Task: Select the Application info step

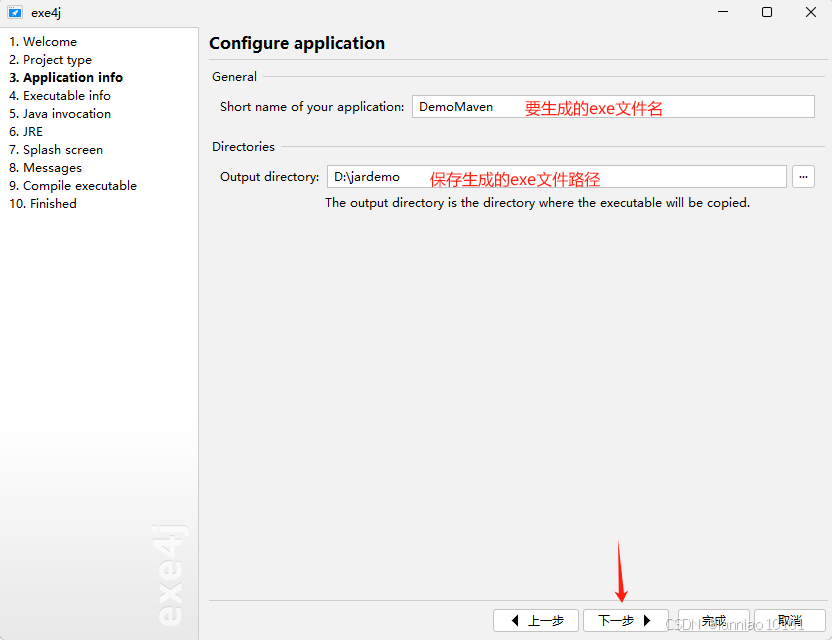Action: tap(66, 77)
